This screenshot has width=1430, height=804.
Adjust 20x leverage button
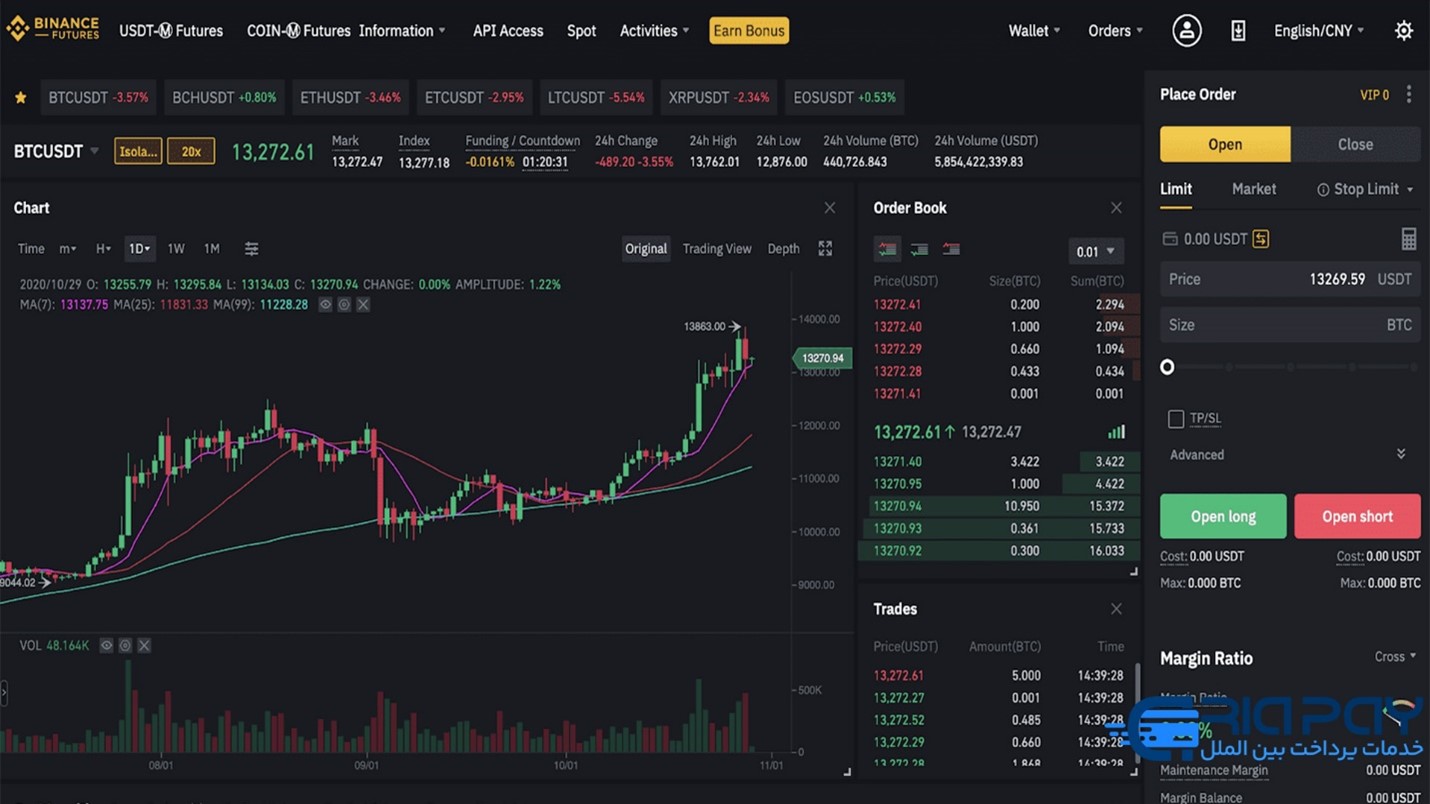[x=191, y=152]
